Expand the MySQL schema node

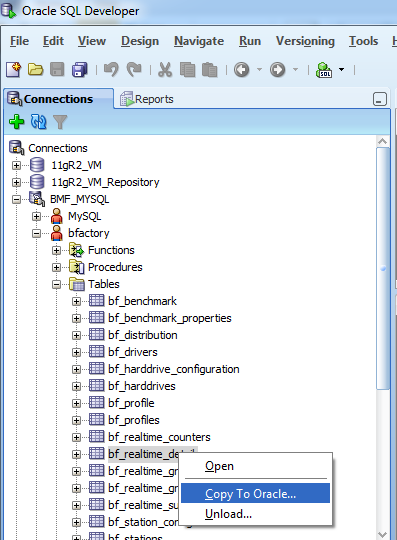[x=36, y=216]
